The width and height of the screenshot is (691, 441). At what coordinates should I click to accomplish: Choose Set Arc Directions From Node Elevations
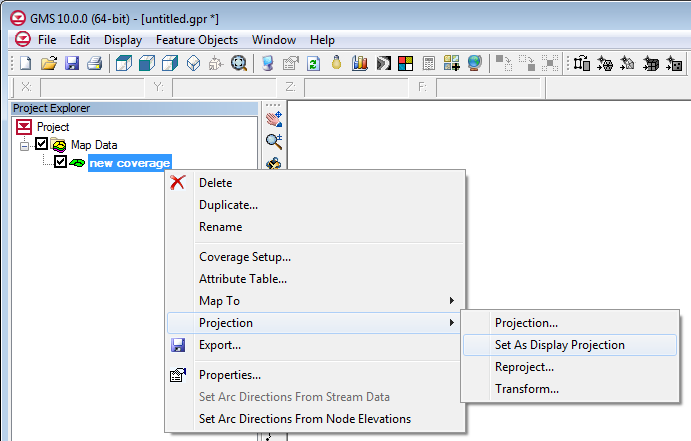(x=315, y=419)
